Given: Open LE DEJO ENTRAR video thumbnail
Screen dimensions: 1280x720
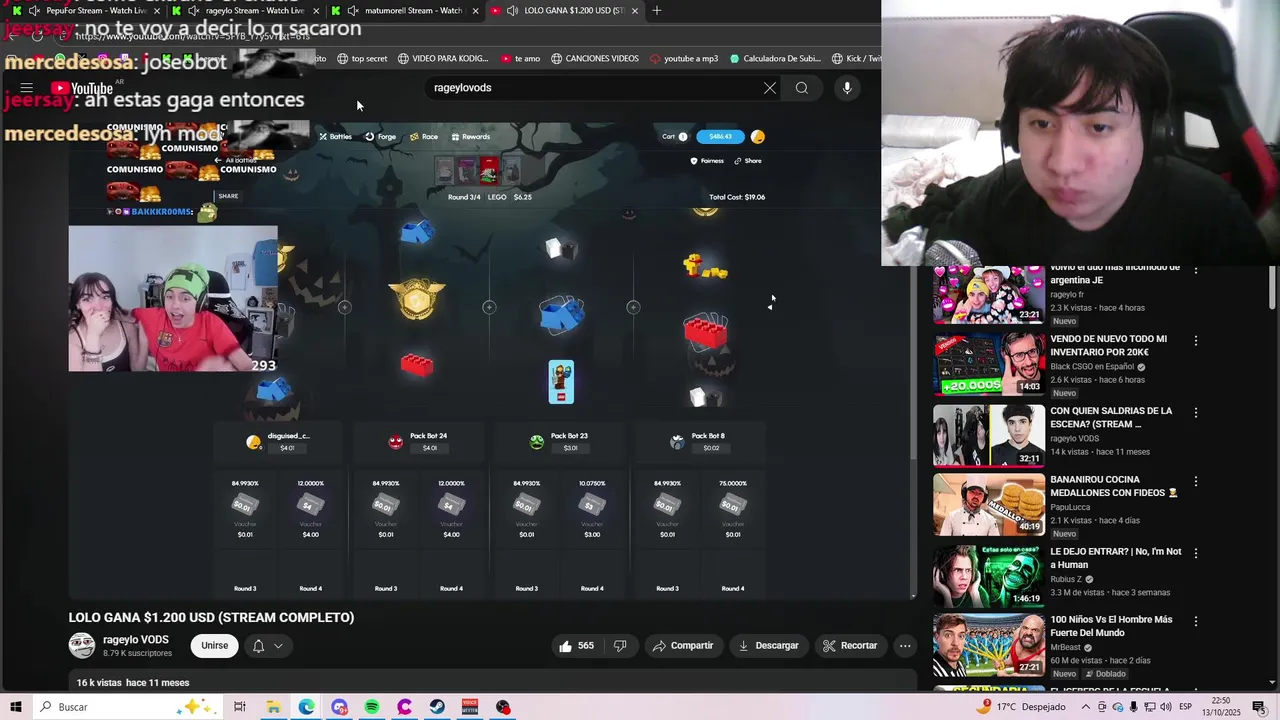Looking at the screenshot, I should [x=989, y=576].
